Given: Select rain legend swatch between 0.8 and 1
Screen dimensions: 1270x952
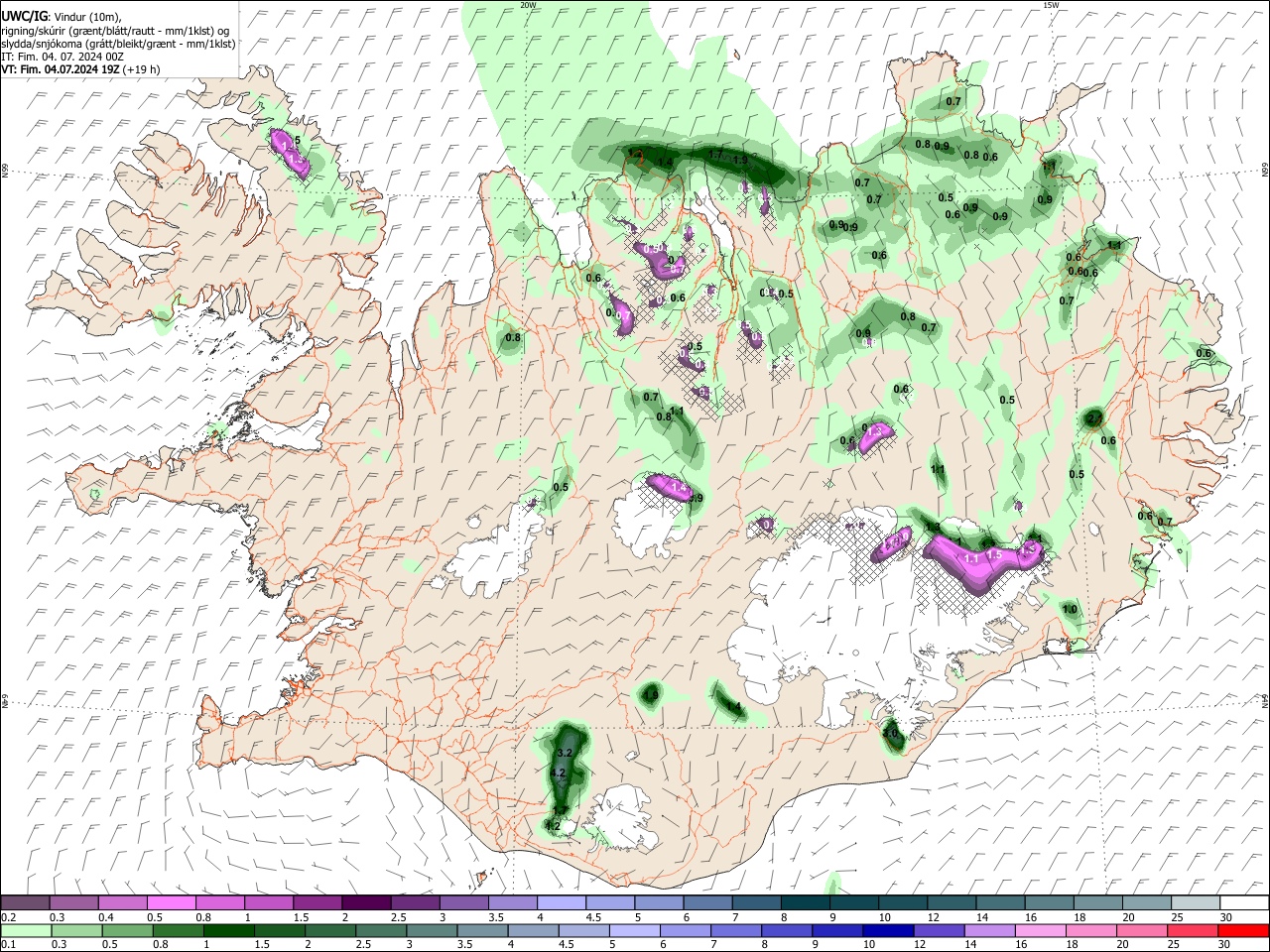Looking at the screenshot, I should [x=177, y=930].
